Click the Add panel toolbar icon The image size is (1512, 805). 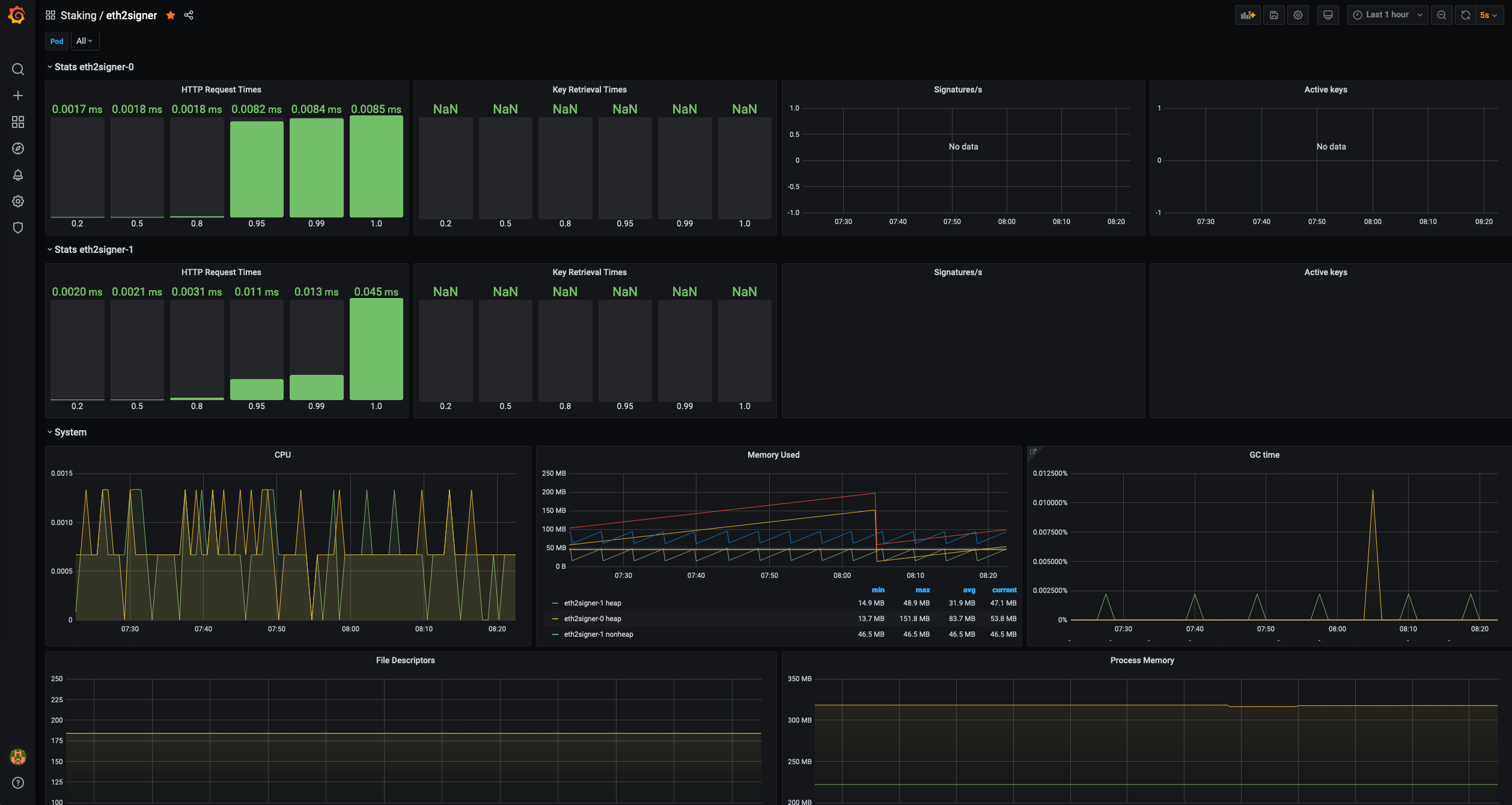[1248, 15]
